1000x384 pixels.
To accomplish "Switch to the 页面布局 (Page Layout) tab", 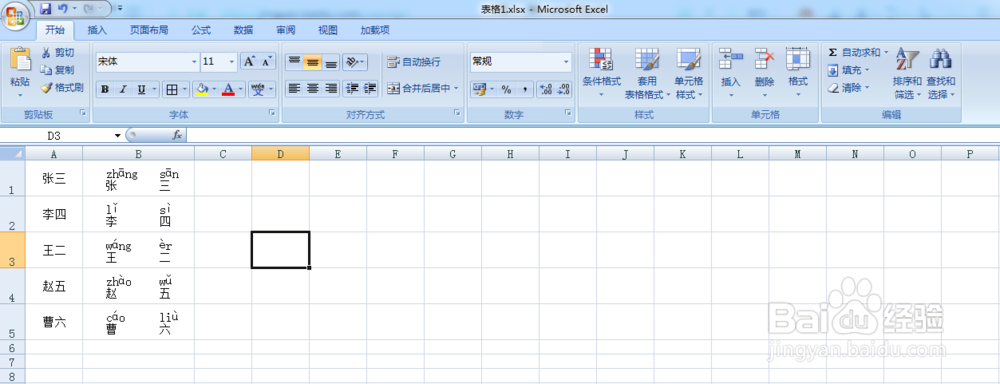I will point(149,30).
